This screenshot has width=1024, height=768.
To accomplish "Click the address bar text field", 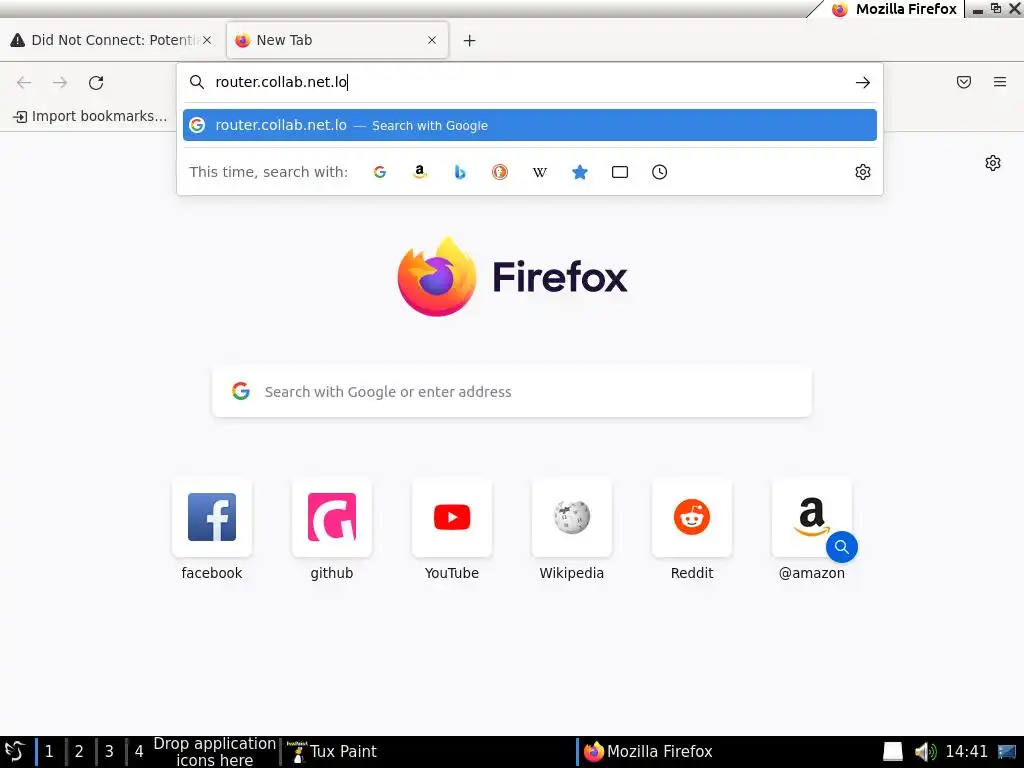I will click(529, 82).
